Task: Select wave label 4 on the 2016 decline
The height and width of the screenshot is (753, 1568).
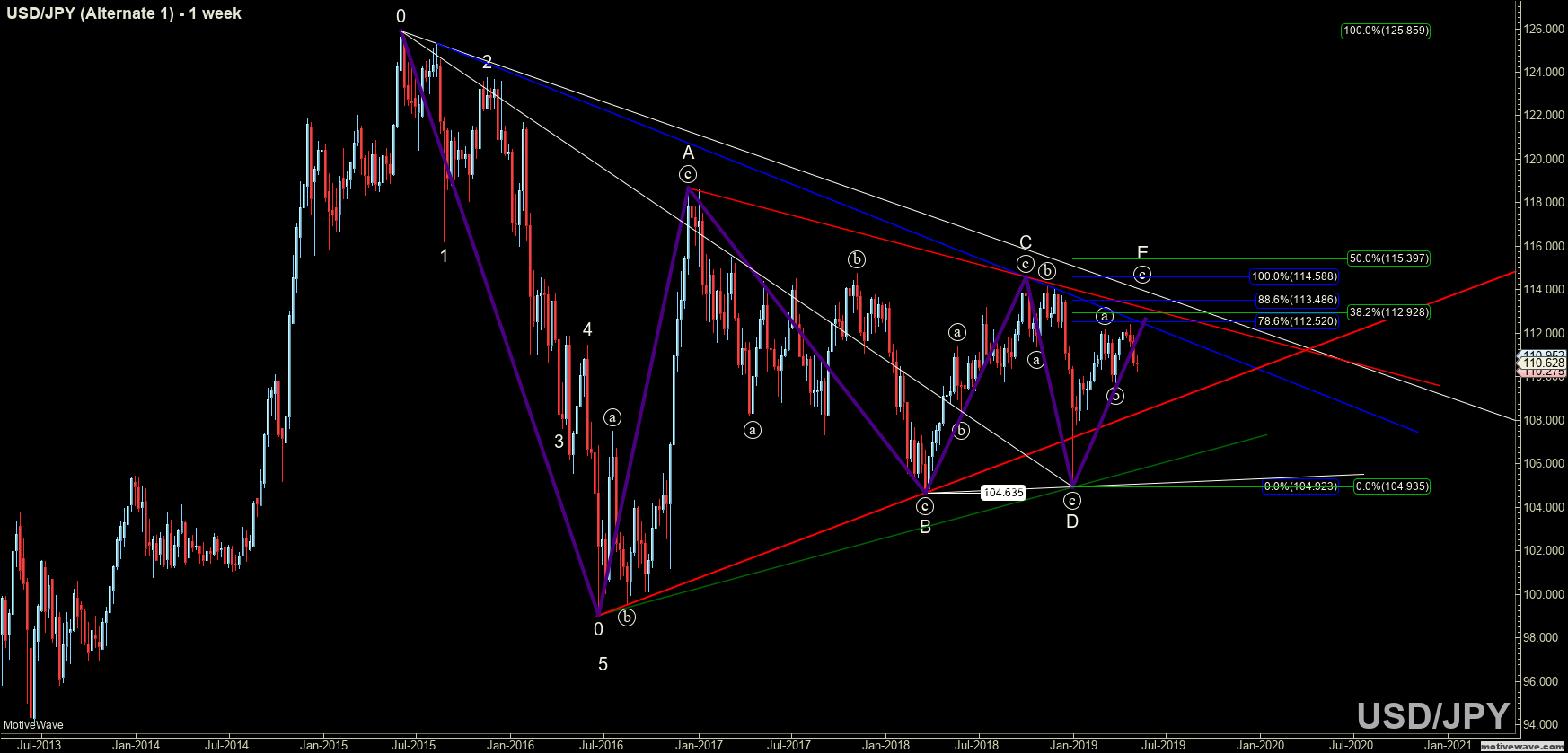Action: (x=587, y=329)
